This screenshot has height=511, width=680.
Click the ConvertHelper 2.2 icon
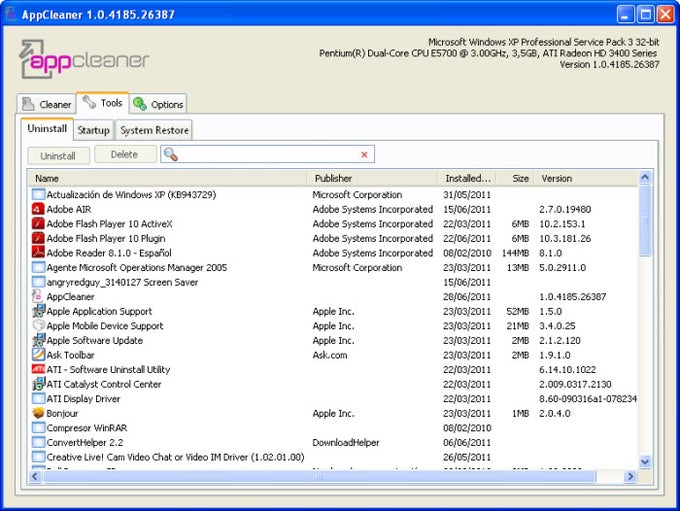(x=38, y=442)
